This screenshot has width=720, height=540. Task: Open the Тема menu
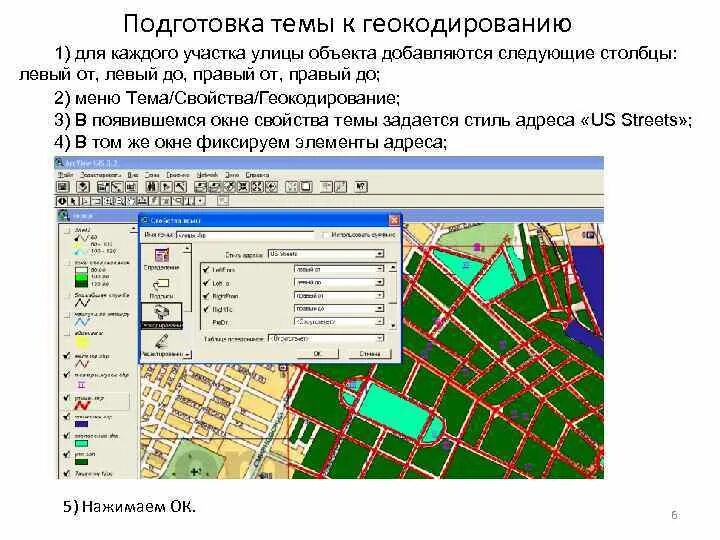click(x=152, y=175)
